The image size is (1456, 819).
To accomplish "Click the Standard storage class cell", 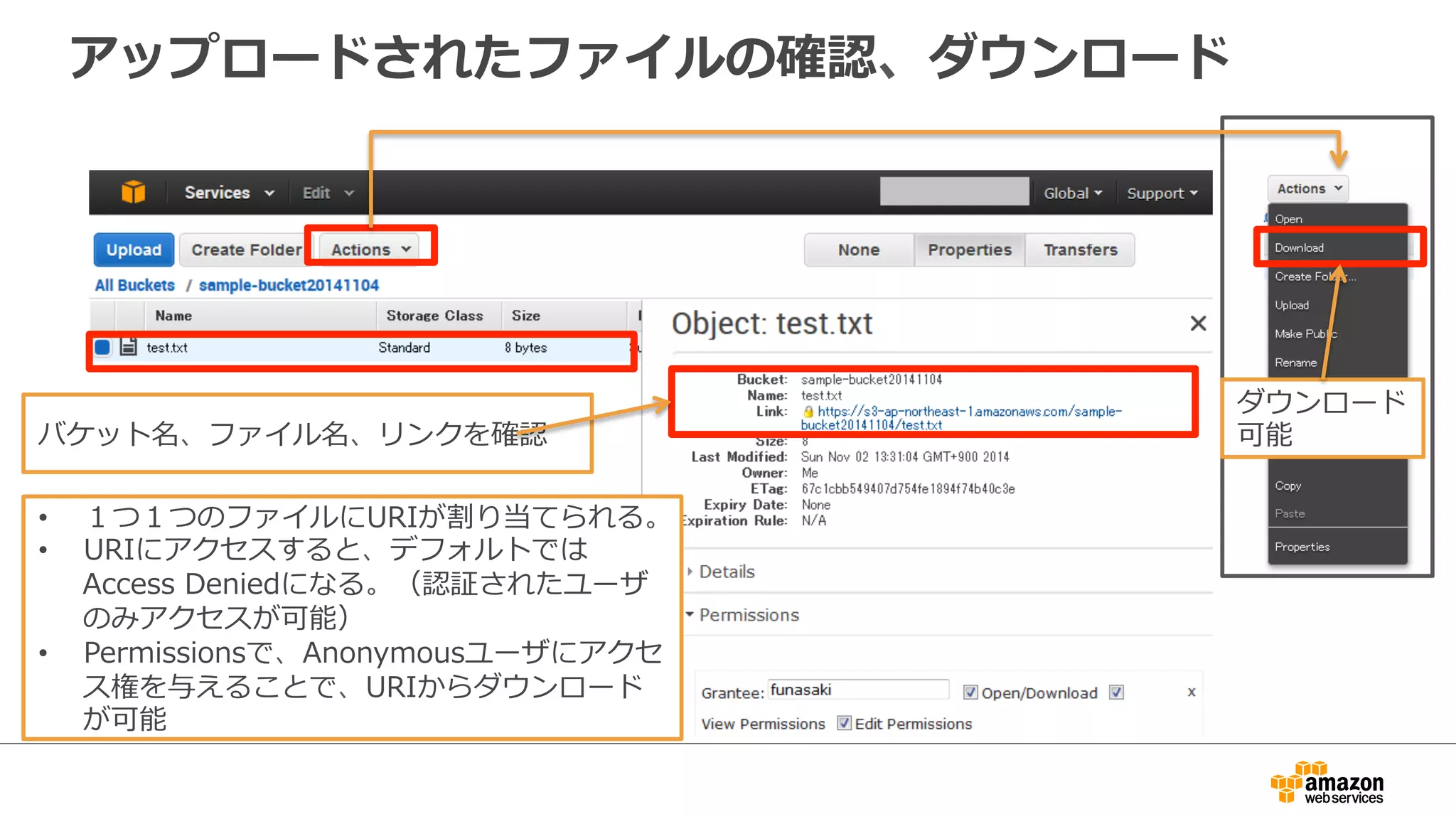I will click(404, 348).
